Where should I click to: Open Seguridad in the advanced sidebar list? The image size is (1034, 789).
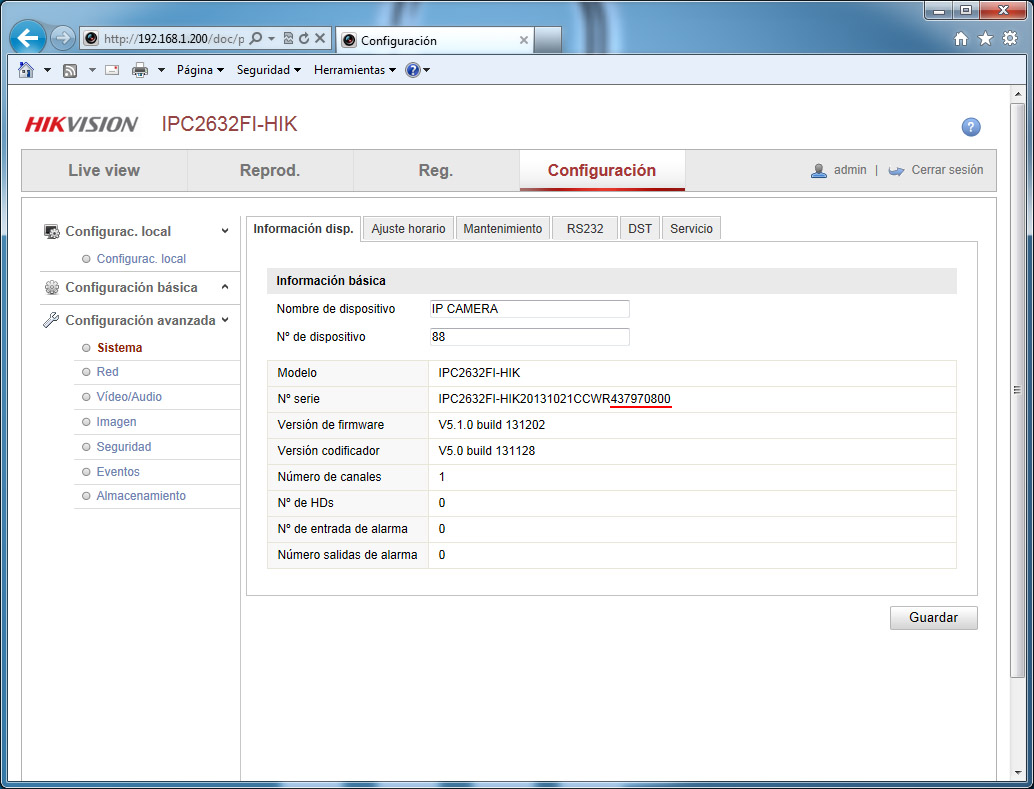(124, 447)
